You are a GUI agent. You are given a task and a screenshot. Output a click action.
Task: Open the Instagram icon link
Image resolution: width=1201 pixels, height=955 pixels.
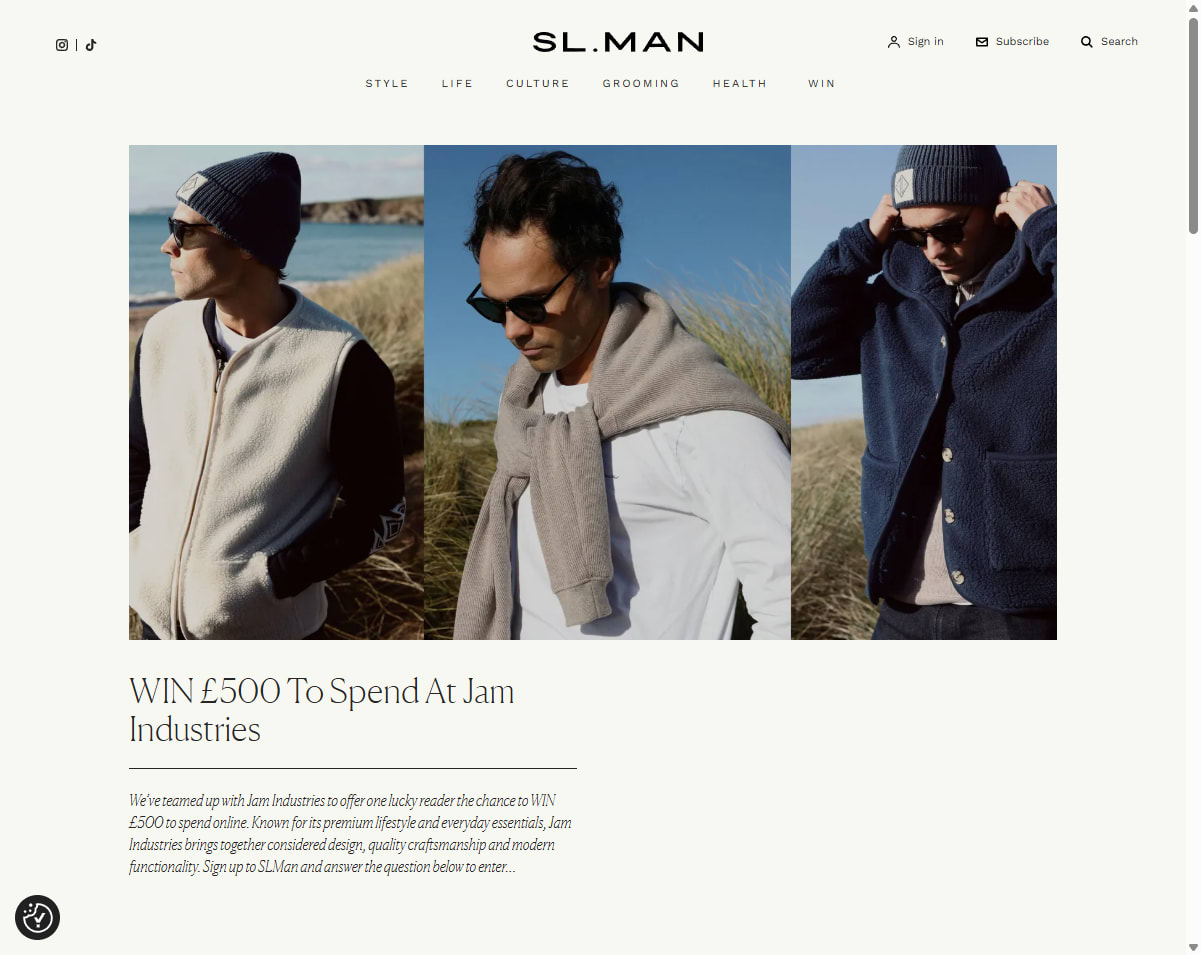62,45
